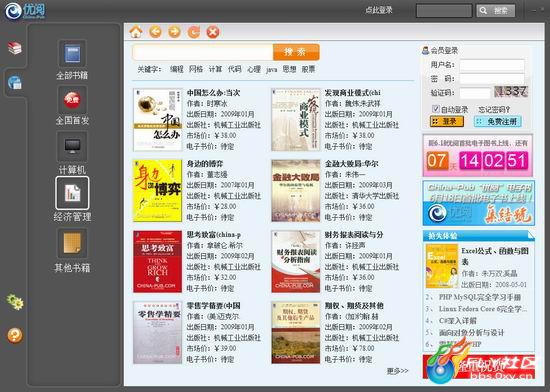Image resolution: width=550 pixels, height=392 pixels.
Task: Open the 金融大败局 book cover
Action: coord(296,191)
